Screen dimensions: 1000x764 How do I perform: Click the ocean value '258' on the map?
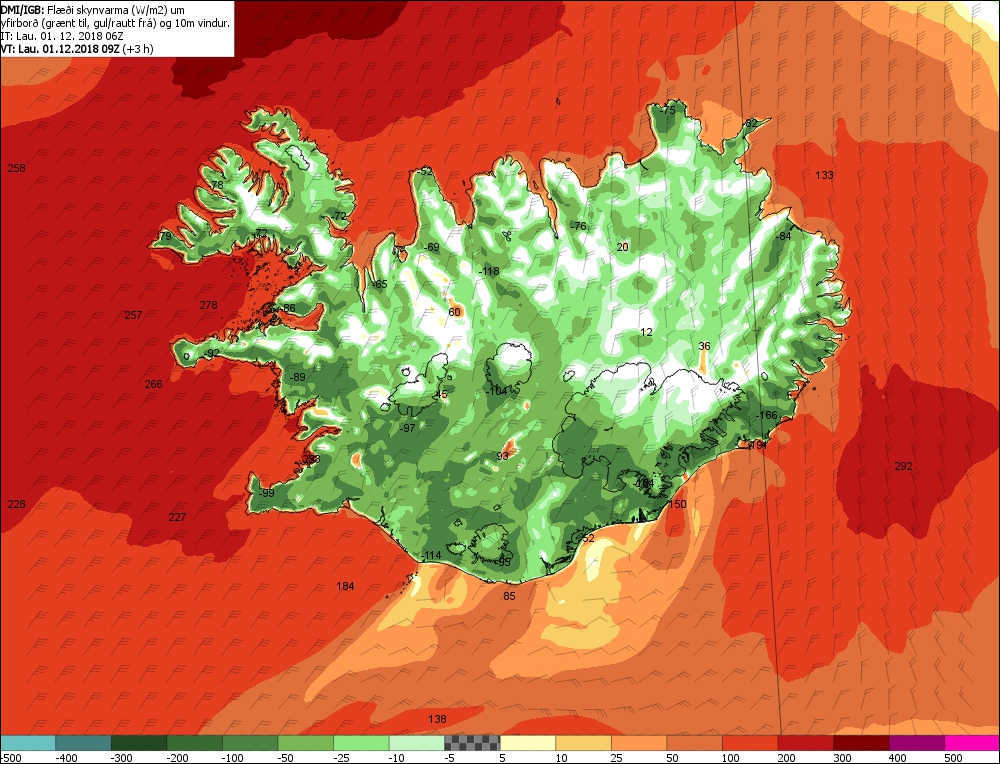pyautogui.click(x=17, y=168)
